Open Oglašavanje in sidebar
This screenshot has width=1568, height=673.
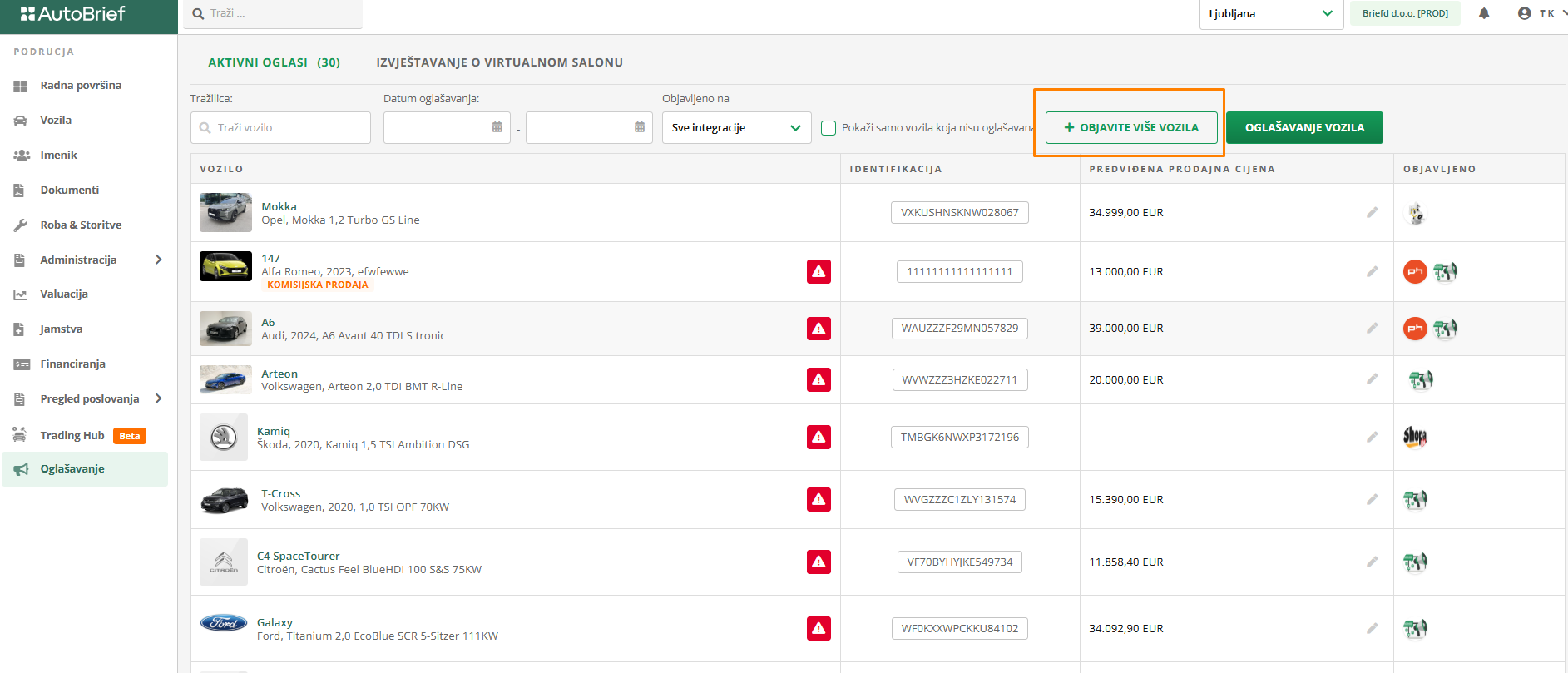pyautogui.click(x=85, y=469)
